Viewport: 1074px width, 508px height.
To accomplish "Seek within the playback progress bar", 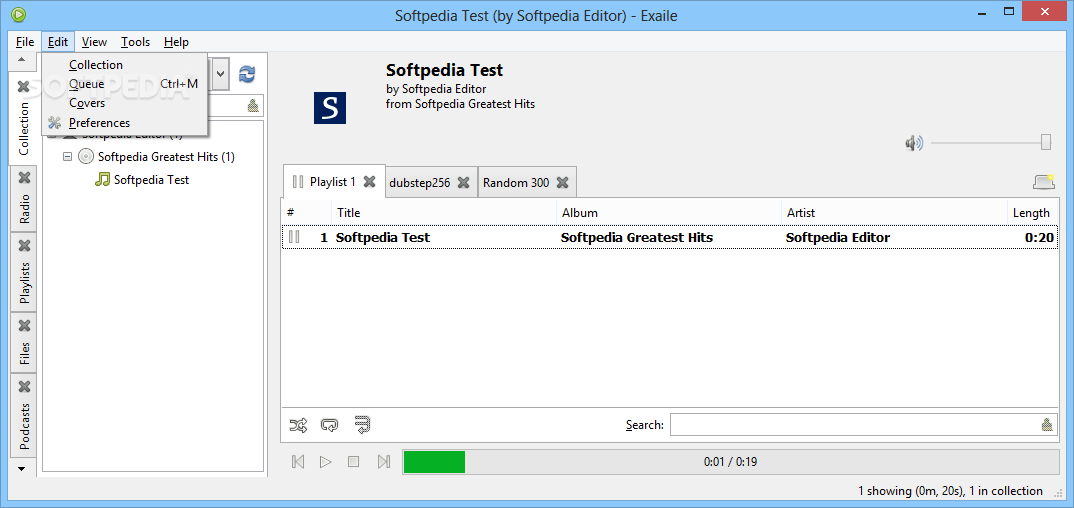I will point(730,461).
